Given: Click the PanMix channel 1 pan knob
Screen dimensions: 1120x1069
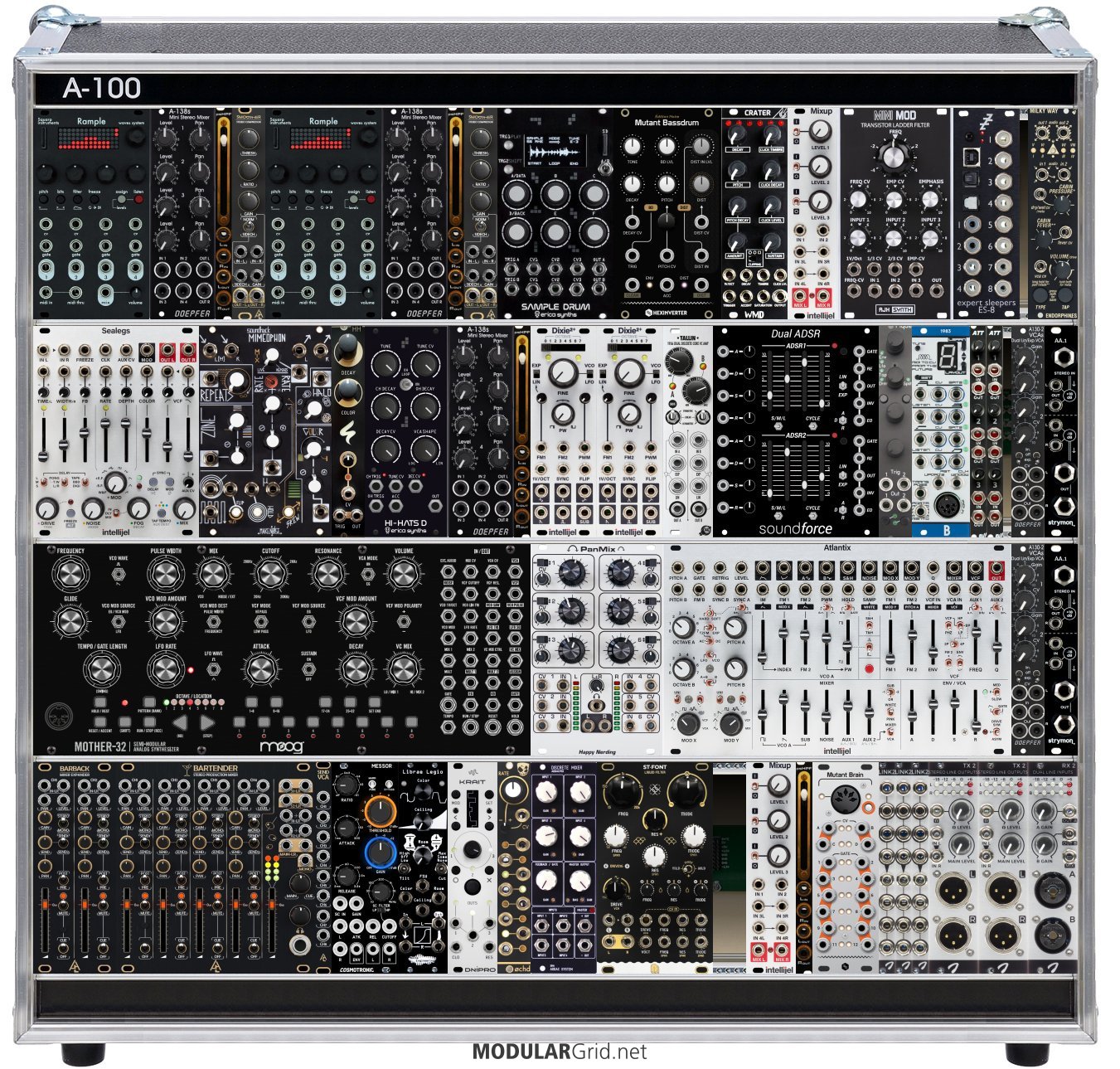Looking at the screenshot, I should point(571,571).
